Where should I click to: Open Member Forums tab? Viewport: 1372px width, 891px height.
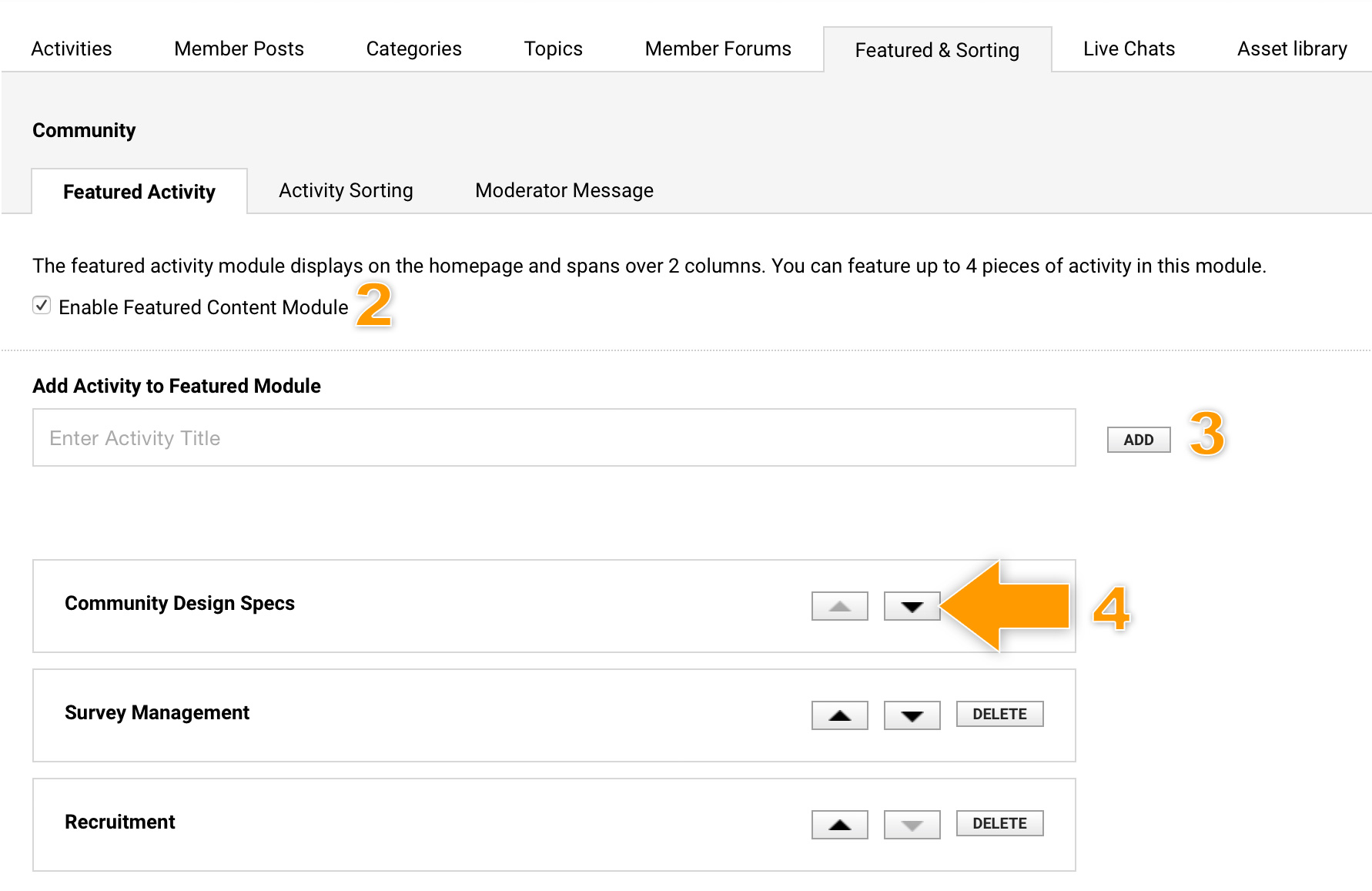[x=718, y=49]
